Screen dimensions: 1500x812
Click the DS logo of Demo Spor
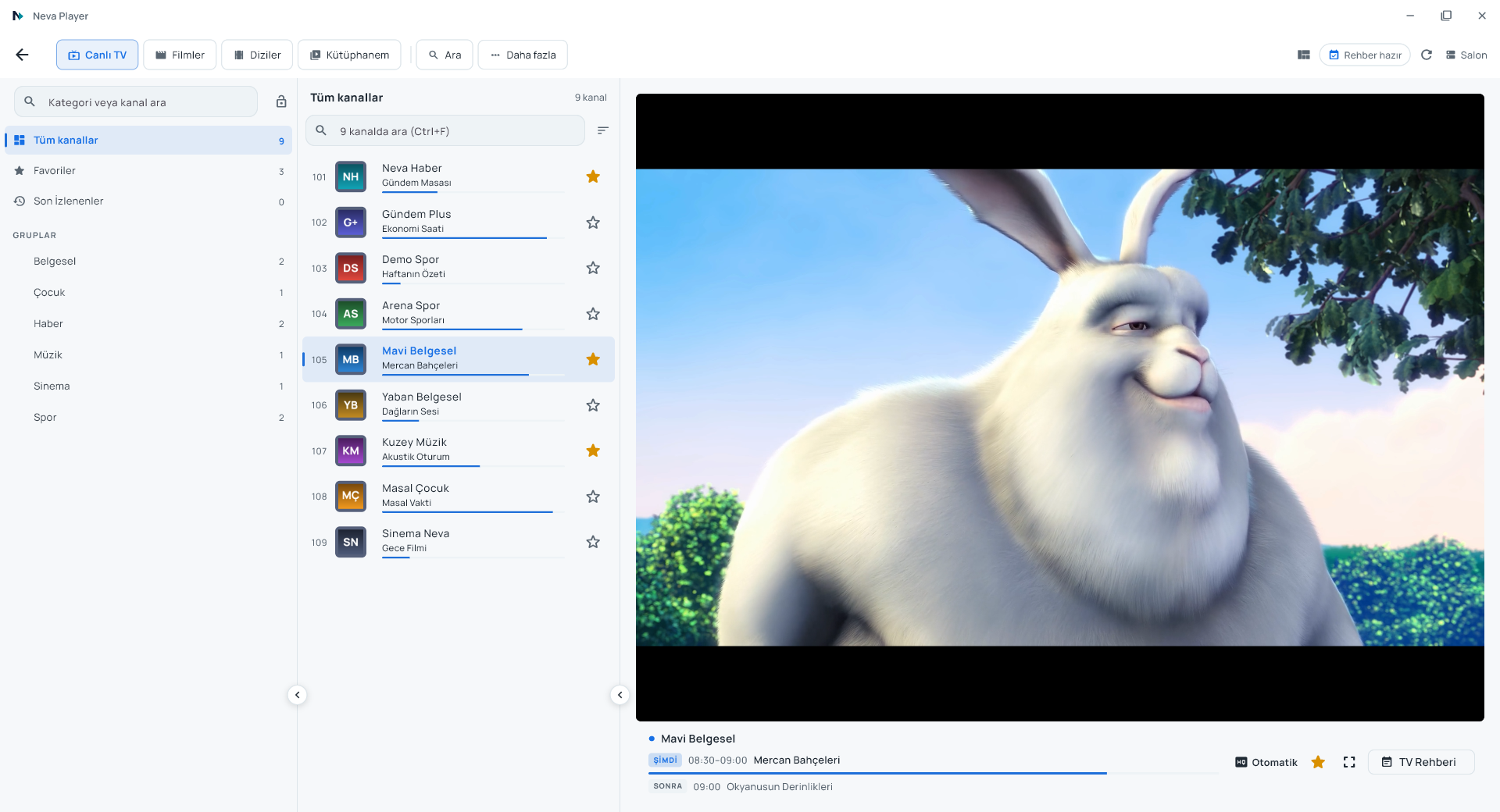pos(351,268)
